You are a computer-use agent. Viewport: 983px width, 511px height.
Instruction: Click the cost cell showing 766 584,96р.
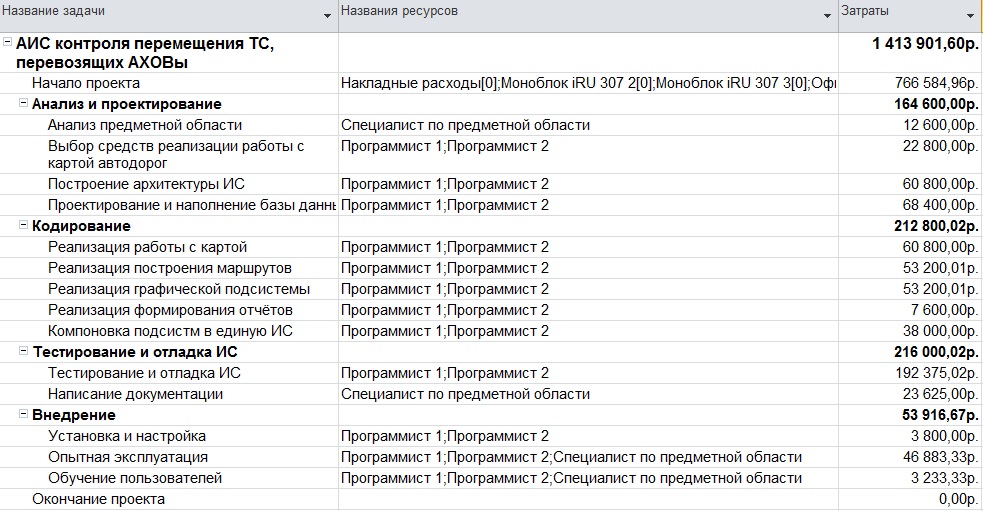coord(922,83)
